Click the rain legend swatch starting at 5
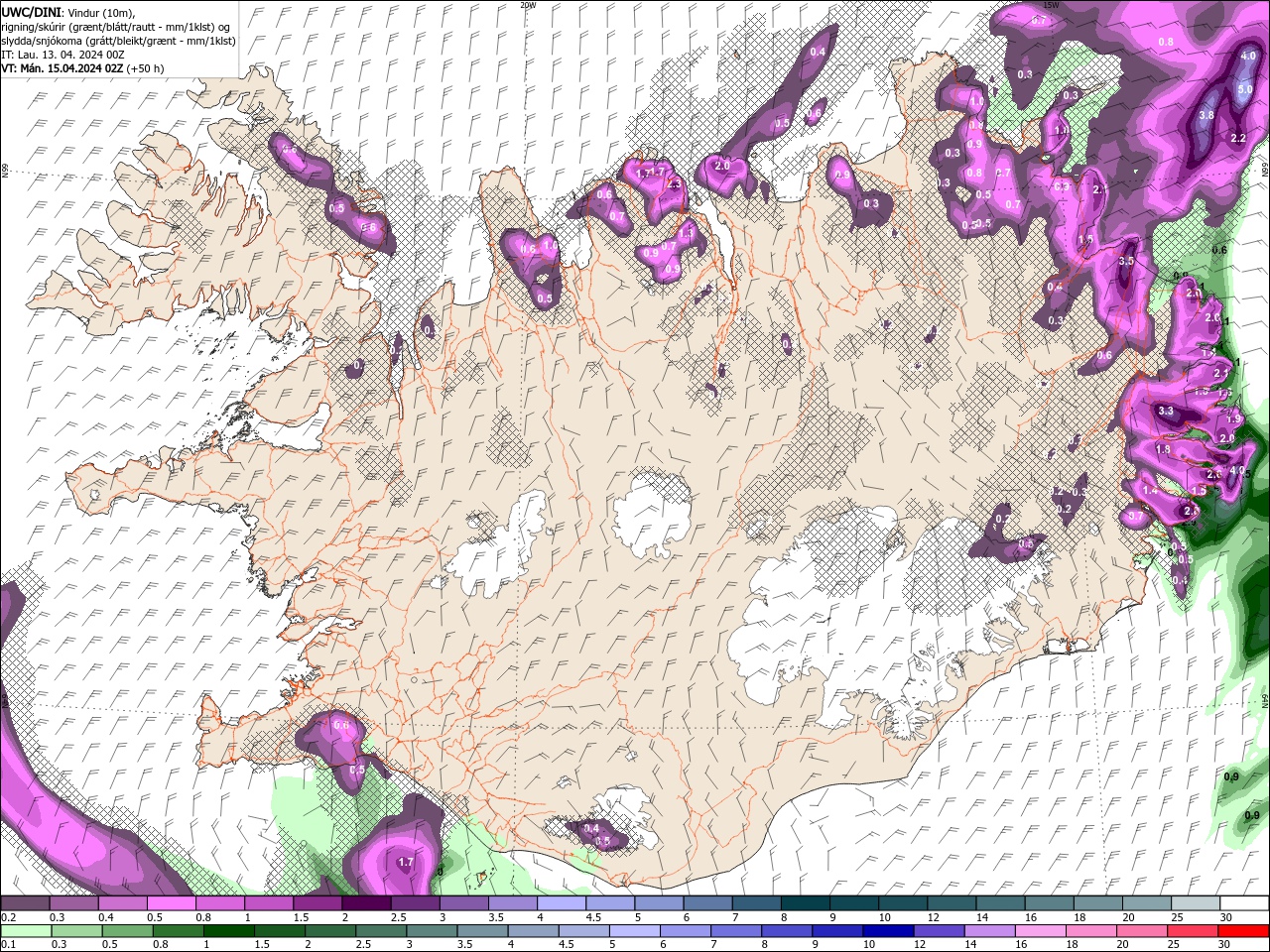Viewport: 1270px width, 952px height. pyautogui.click(x=634, y=931)
